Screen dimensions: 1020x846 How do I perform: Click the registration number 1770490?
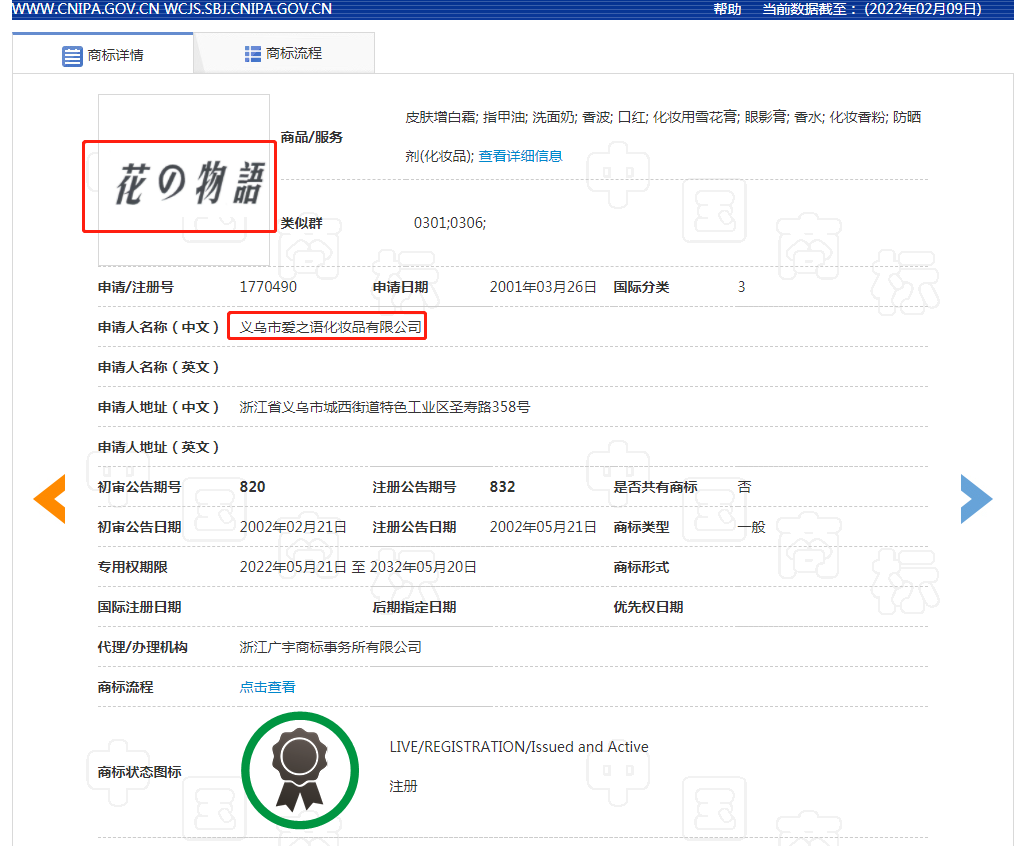tap(268, 287)
